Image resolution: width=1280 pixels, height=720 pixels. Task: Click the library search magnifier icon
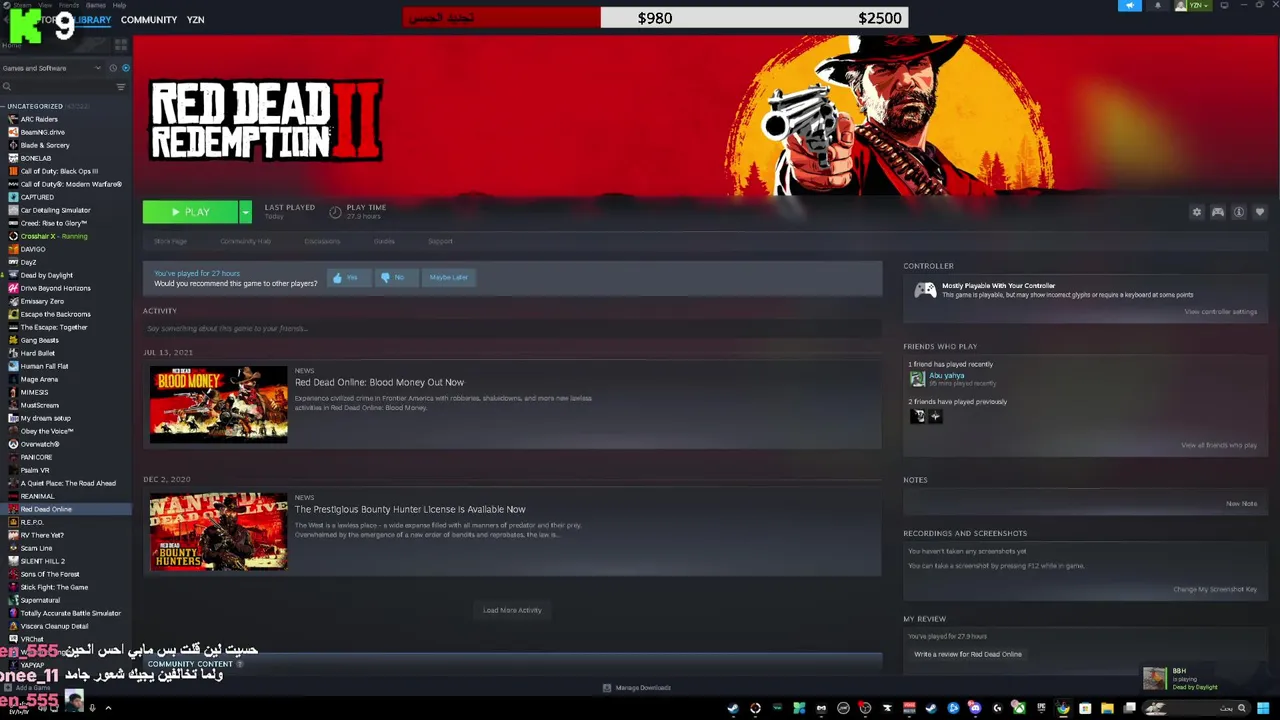click(6, 87)
